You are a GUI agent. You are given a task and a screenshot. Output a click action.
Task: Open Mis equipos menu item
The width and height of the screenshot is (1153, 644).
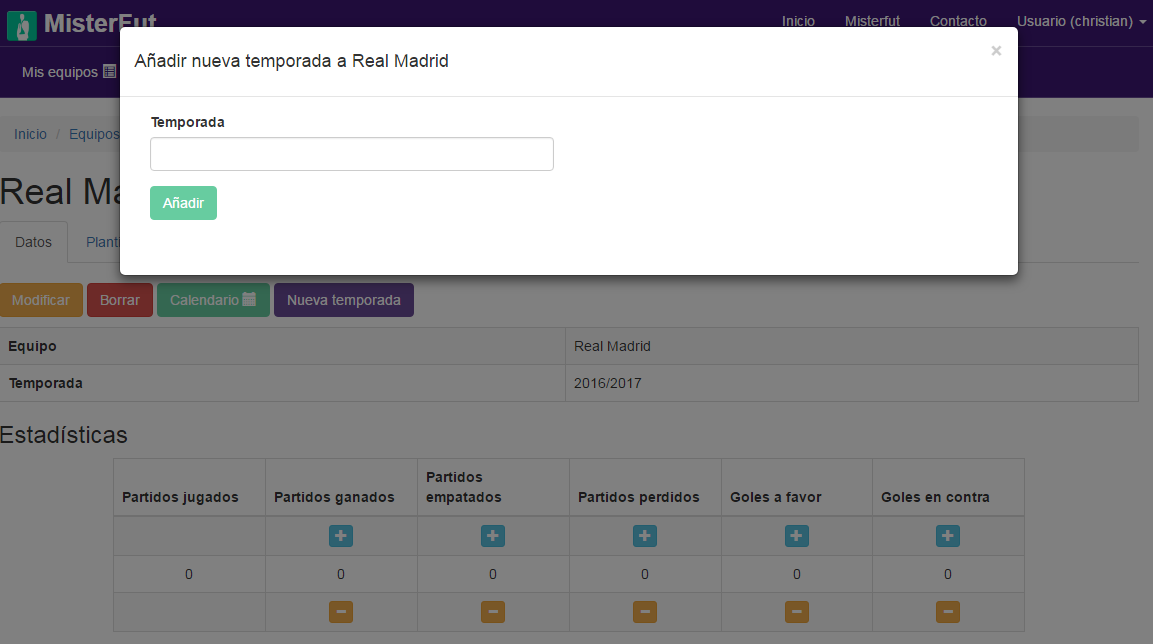68,72
